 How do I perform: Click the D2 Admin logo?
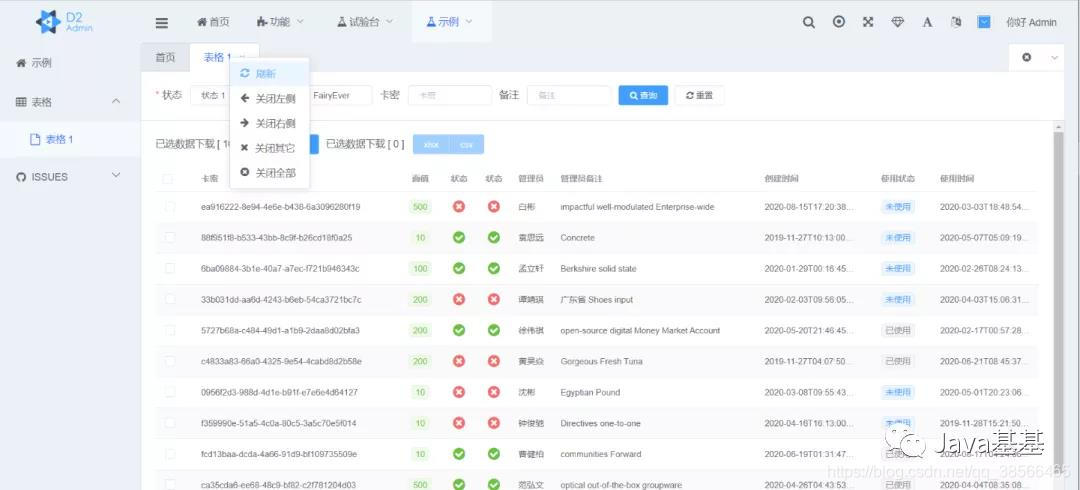(63, 22)
